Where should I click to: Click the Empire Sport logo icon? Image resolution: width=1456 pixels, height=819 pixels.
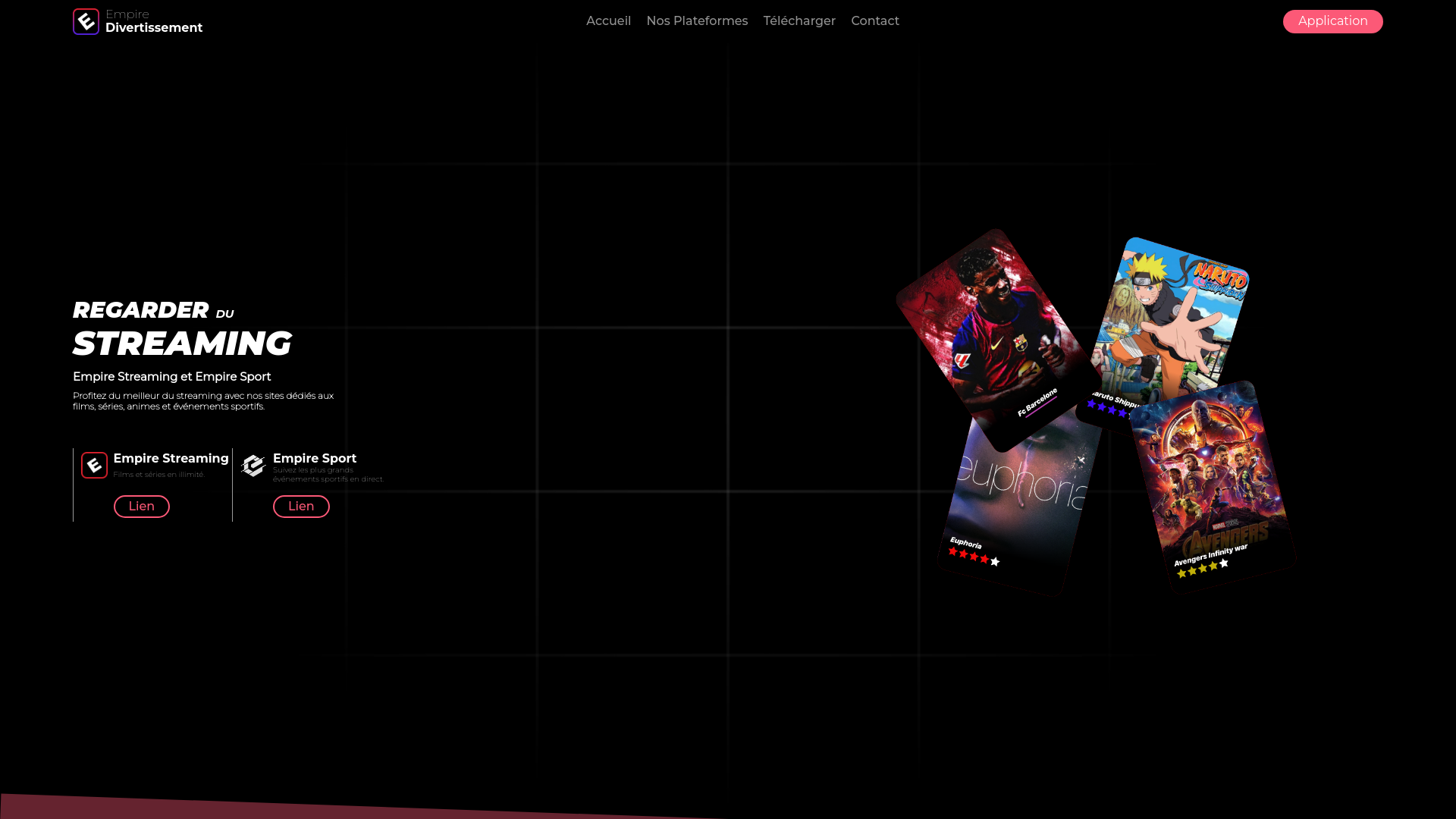tap(253, 465)
